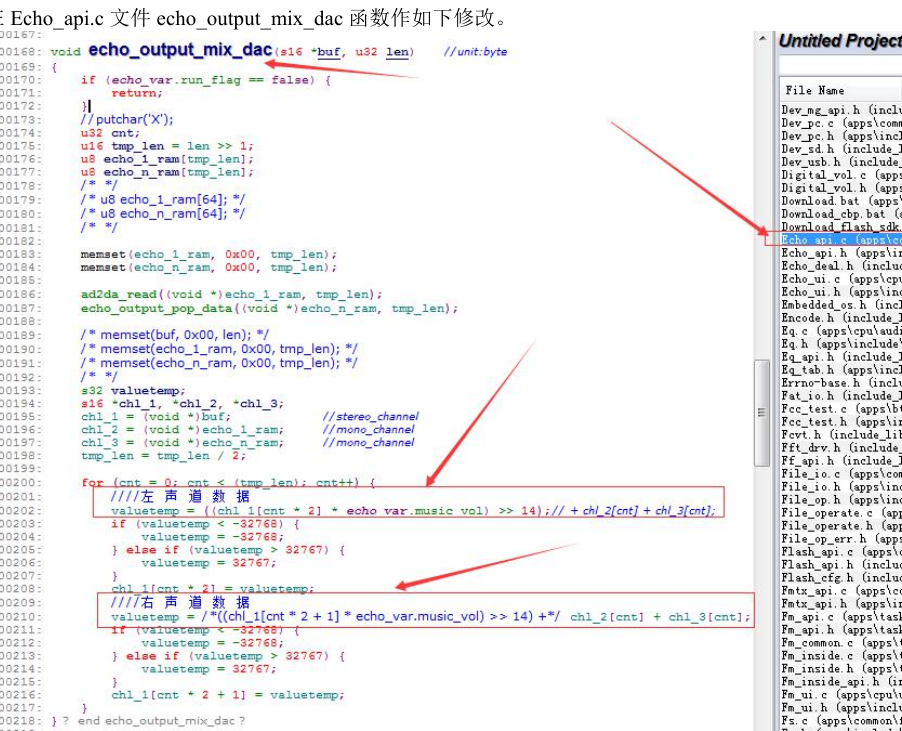The width and height of the screenshot is (902, 731).
Task: Open Fm_api.c in the file list
Action: coord(841,617)
